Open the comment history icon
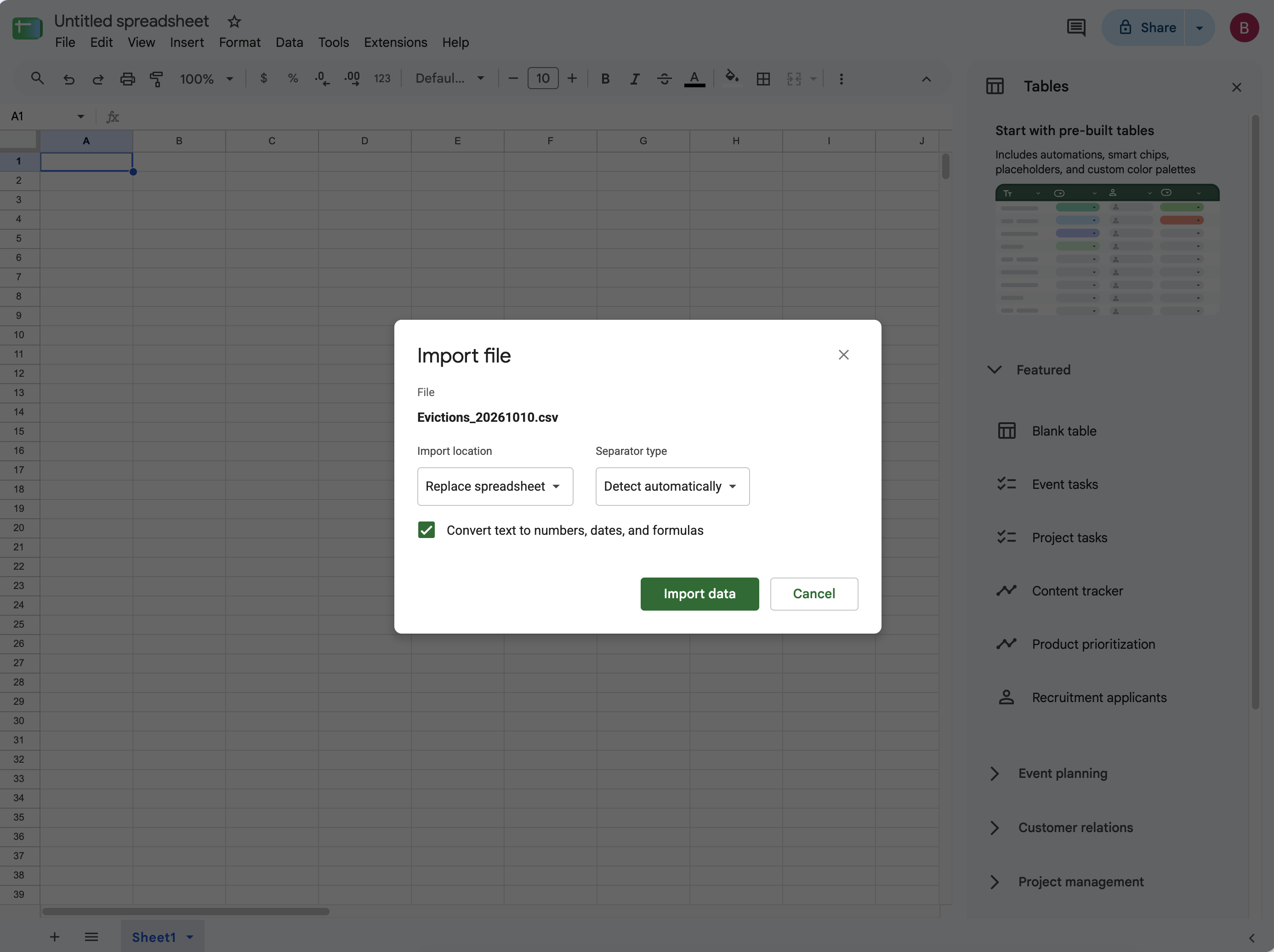 tap(1076, 28)
